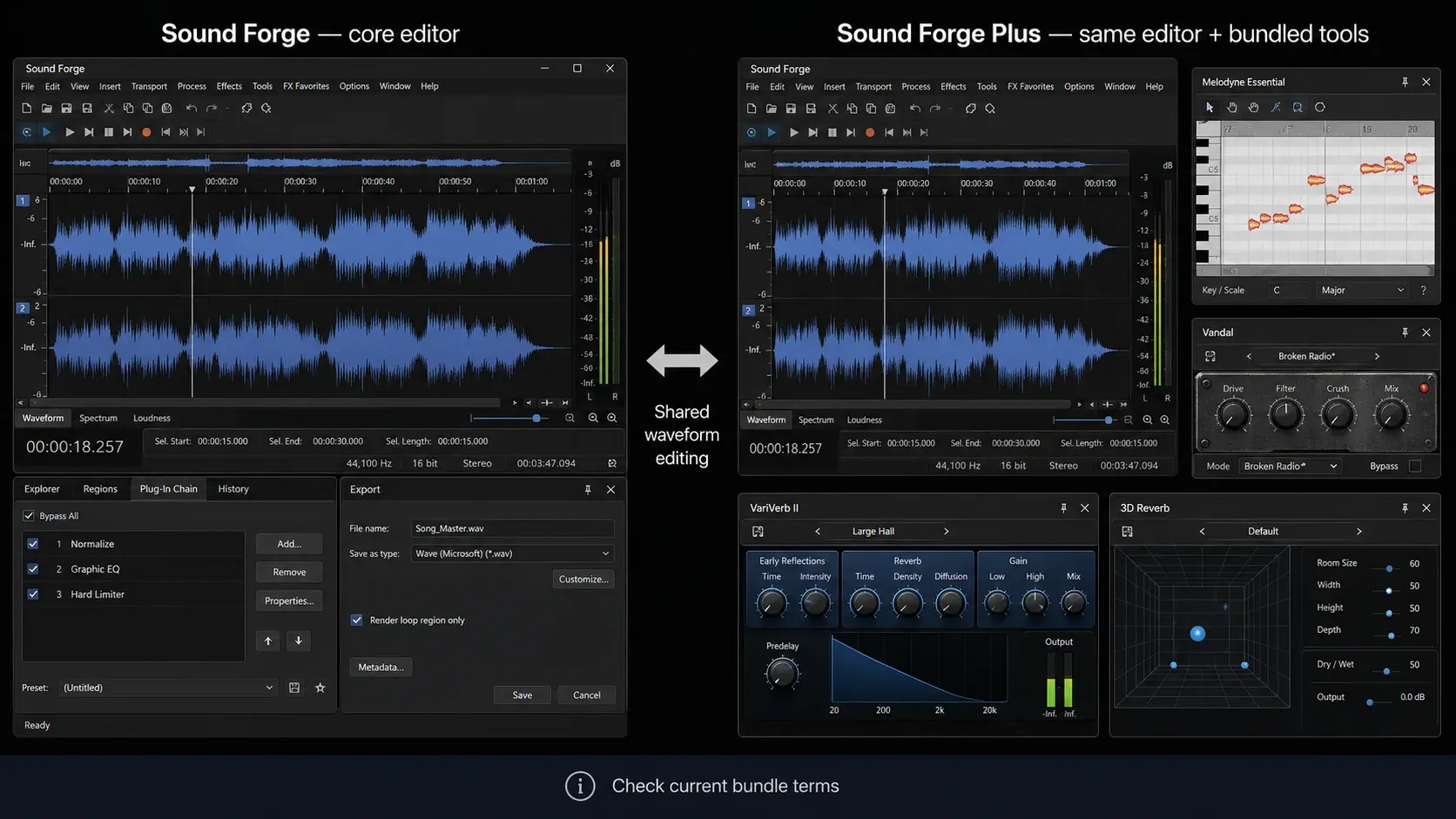Viewport: 1456px width, 819px height.
Task: Pin the 3D Reverb panel
Action: 1405,508
